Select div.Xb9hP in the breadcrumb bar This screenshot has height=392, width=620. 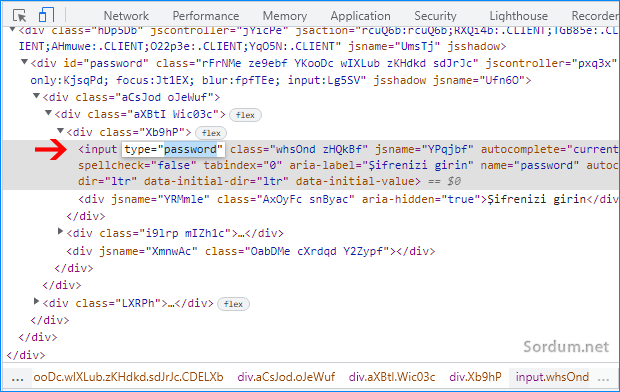(475, 377)
